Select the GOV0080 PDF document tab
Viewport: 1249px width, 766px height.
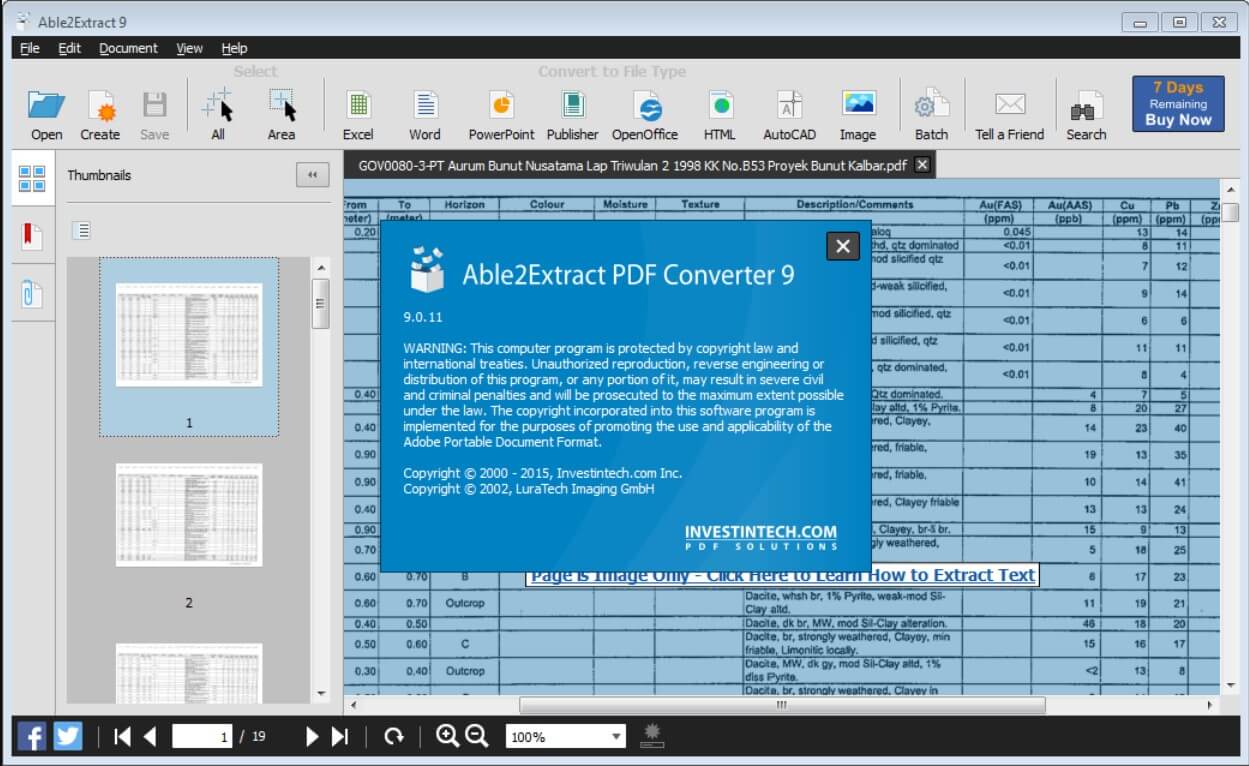[x=630, y=164]
